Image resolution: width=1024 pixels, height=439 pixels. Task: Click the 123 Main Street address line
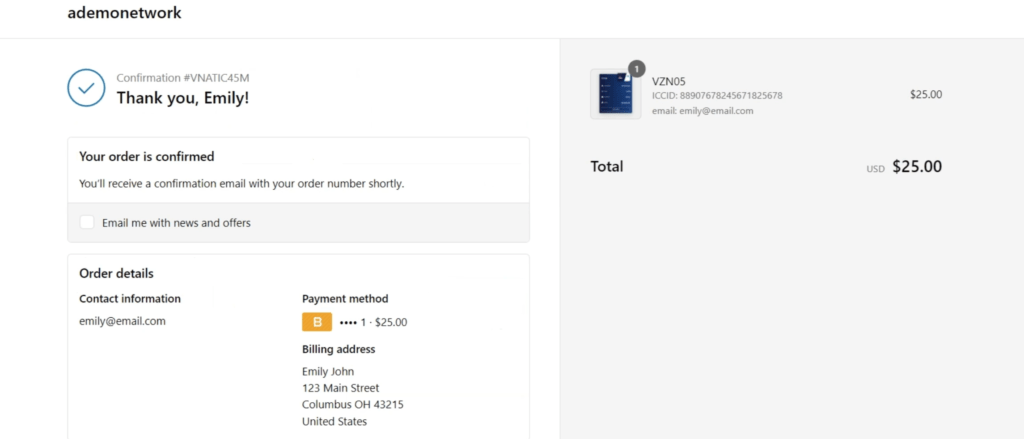click(x=340, y=388)
